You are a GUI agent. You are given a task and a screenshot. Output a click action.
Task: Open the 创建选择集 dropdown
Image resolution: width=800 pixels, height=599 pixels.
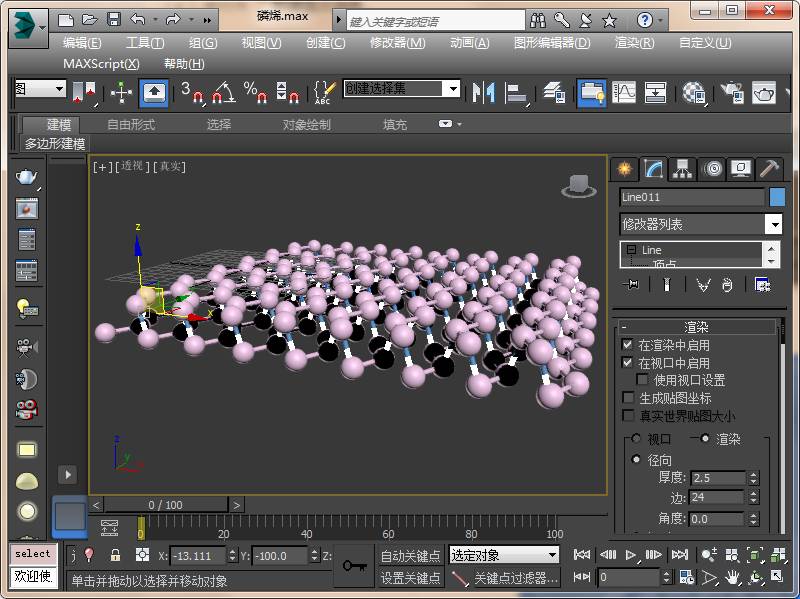pos(452,89)
